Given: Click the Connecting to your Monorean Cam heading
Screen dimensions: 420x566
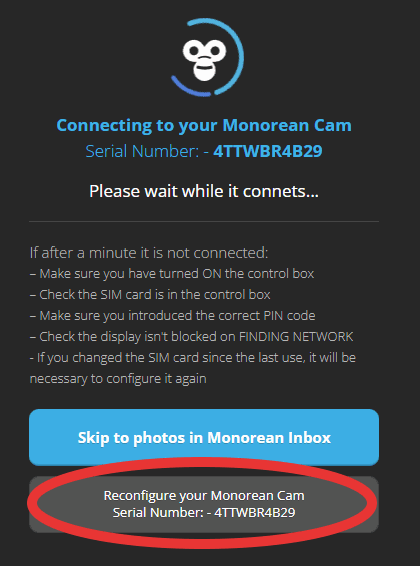Looking at the screenshot, I should pos(204,125).
